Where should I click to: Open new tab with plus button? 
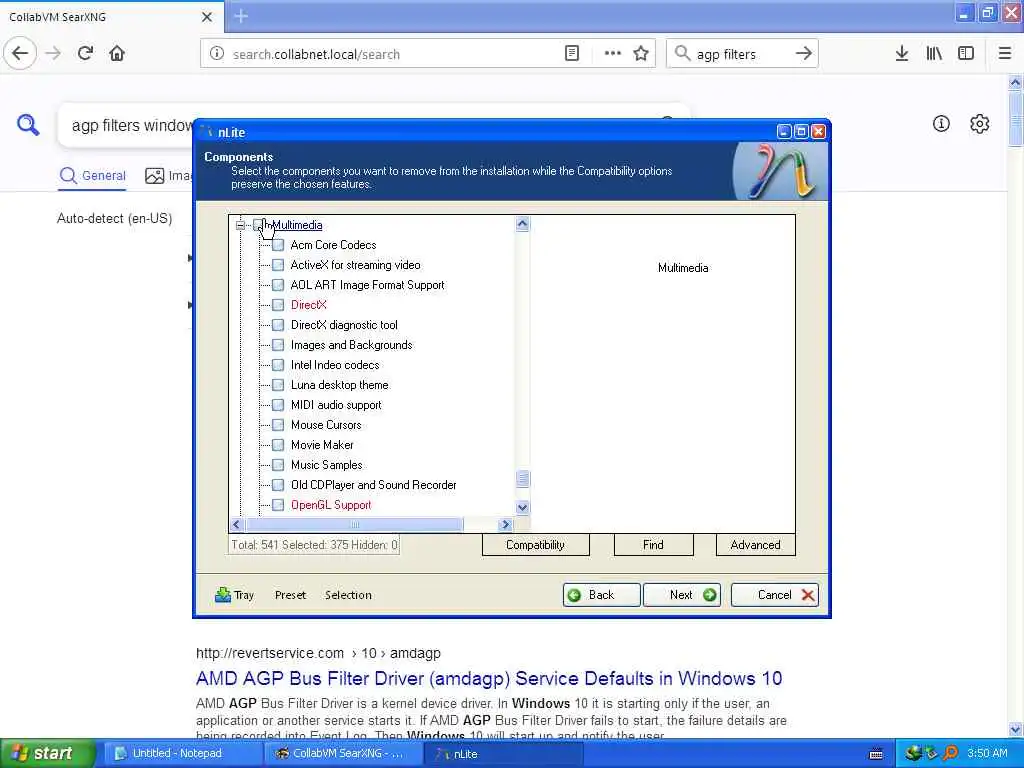tap(241, 16)
